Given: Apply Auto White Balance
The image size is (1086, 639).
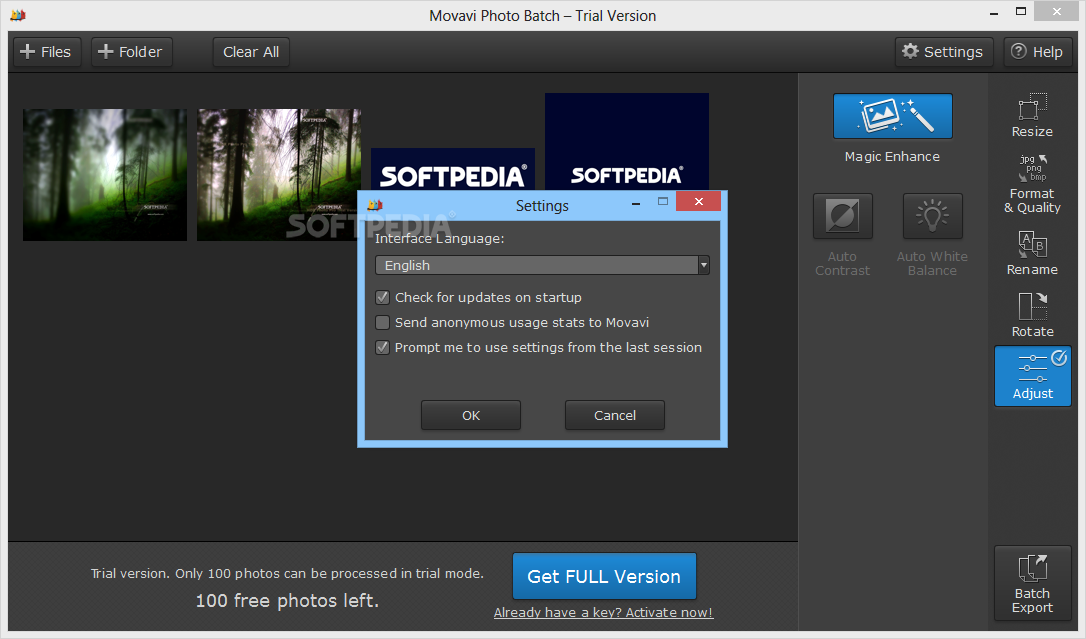Looking at the screenshot, I should [x=932, y=216].
